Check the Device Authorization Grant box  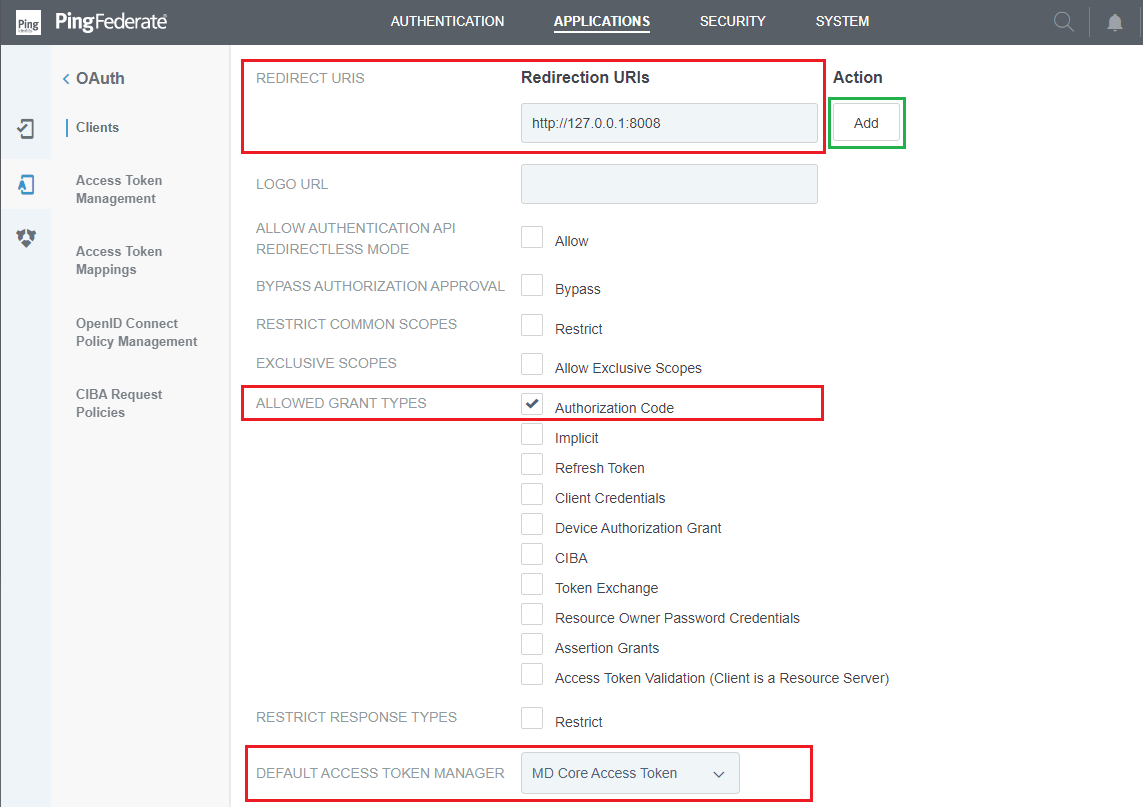[532, 524]
